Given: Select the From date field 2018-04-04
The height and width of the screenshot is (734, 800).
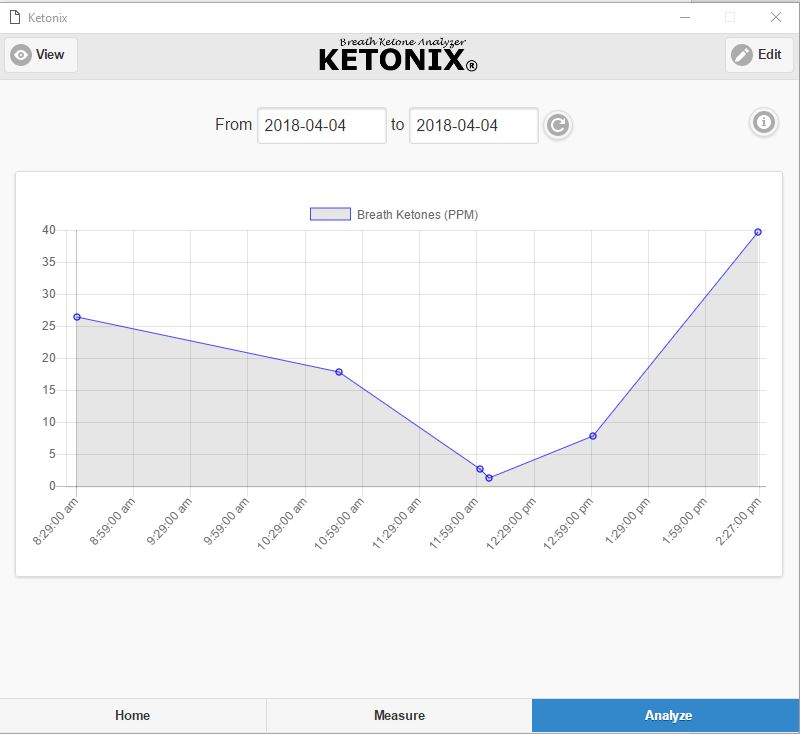Looking at the screenshot, I should tap(321, 125).
